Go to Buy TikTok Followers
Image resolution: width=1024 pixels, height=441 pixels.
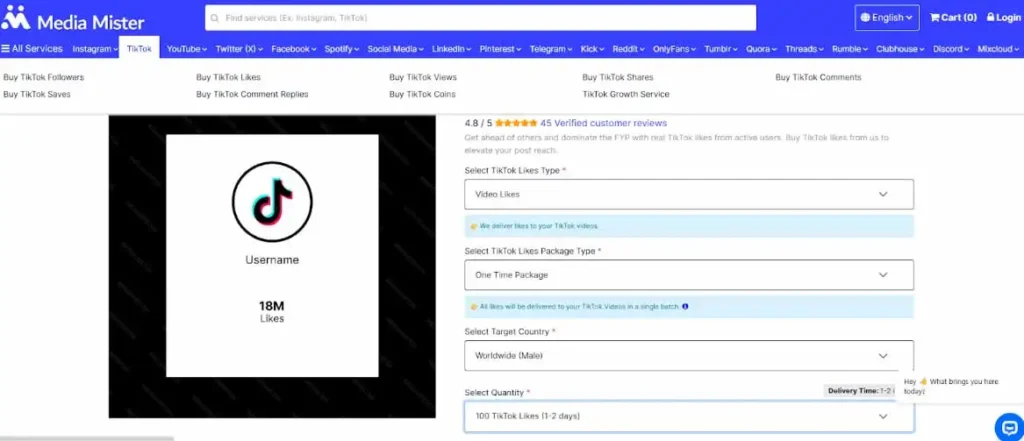(44, 77)
